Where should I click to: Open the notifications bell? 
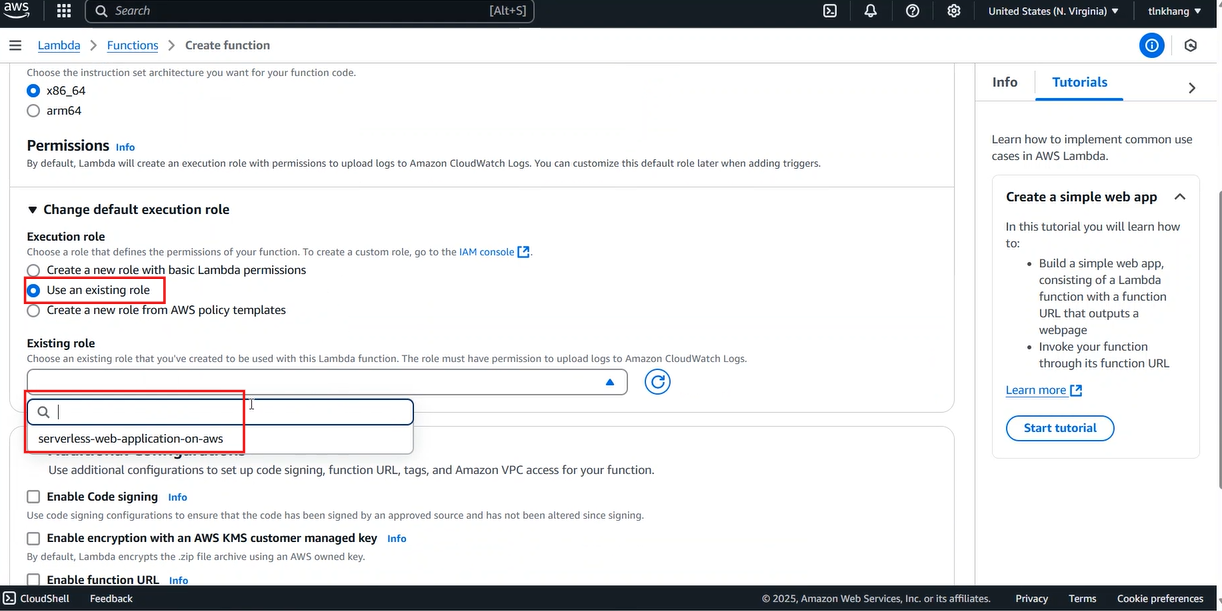[871, 11]
